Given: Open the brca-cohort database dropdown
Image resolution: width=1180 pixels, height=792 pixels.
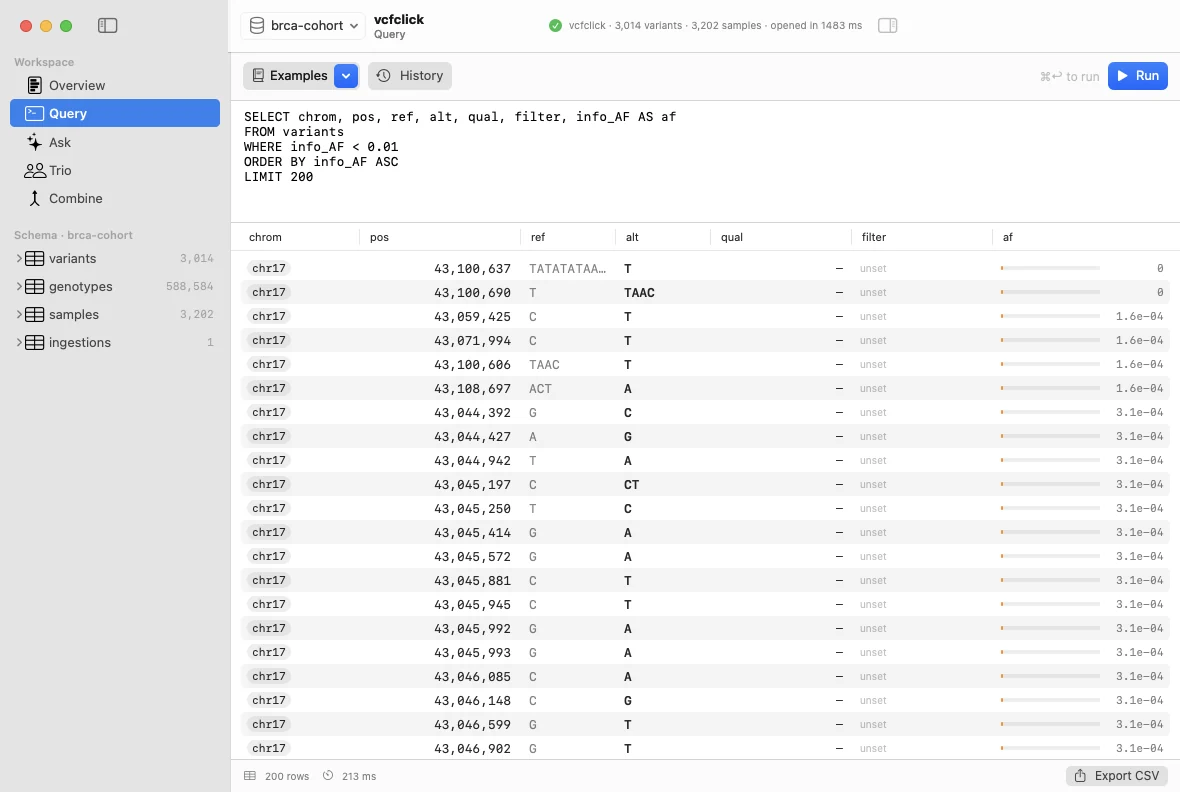Looking at the screenshot, I should (x=303, y=26).
